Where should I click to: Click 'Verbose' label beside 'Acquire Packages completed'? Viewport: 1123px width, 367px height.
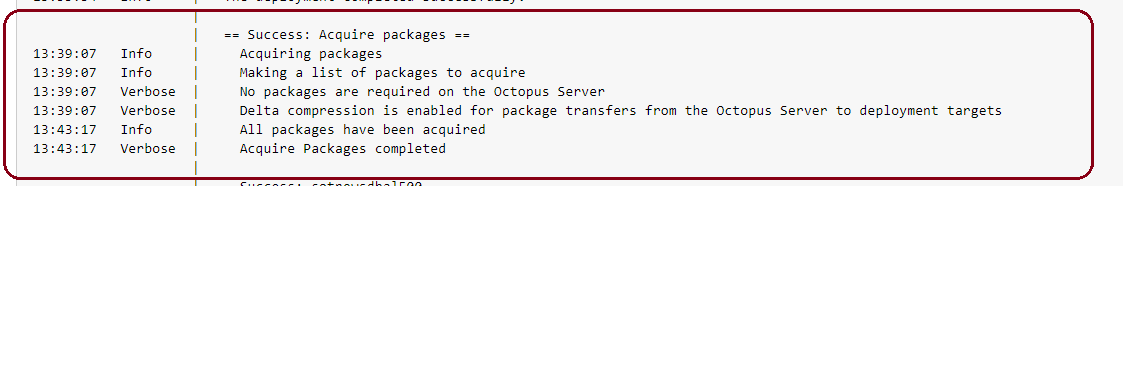(x=148, y=148)
